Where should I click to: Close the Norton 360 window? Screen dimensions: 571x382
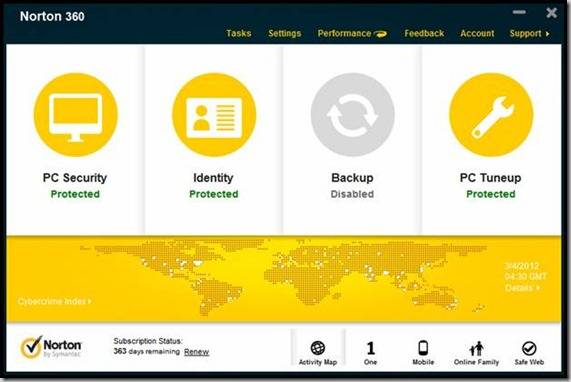tap(552, 13)
